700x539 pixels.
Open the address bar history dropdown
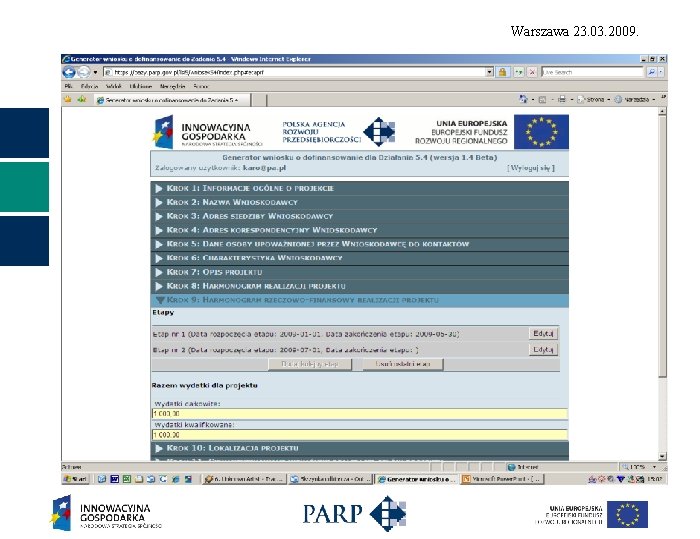(x=490, y=72)
